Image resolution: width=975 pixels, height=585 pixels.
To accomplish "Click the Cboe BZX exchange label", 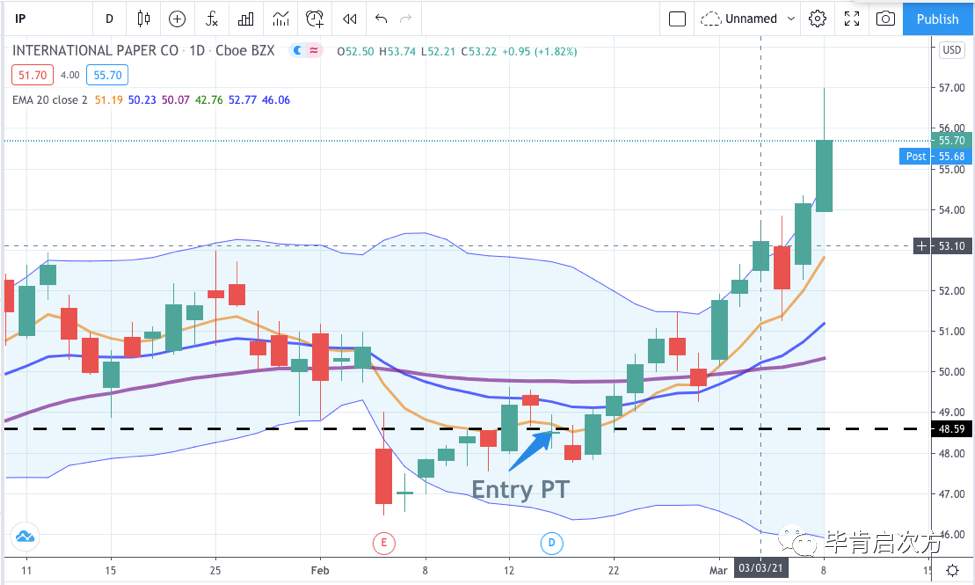I will click(245, 50).
